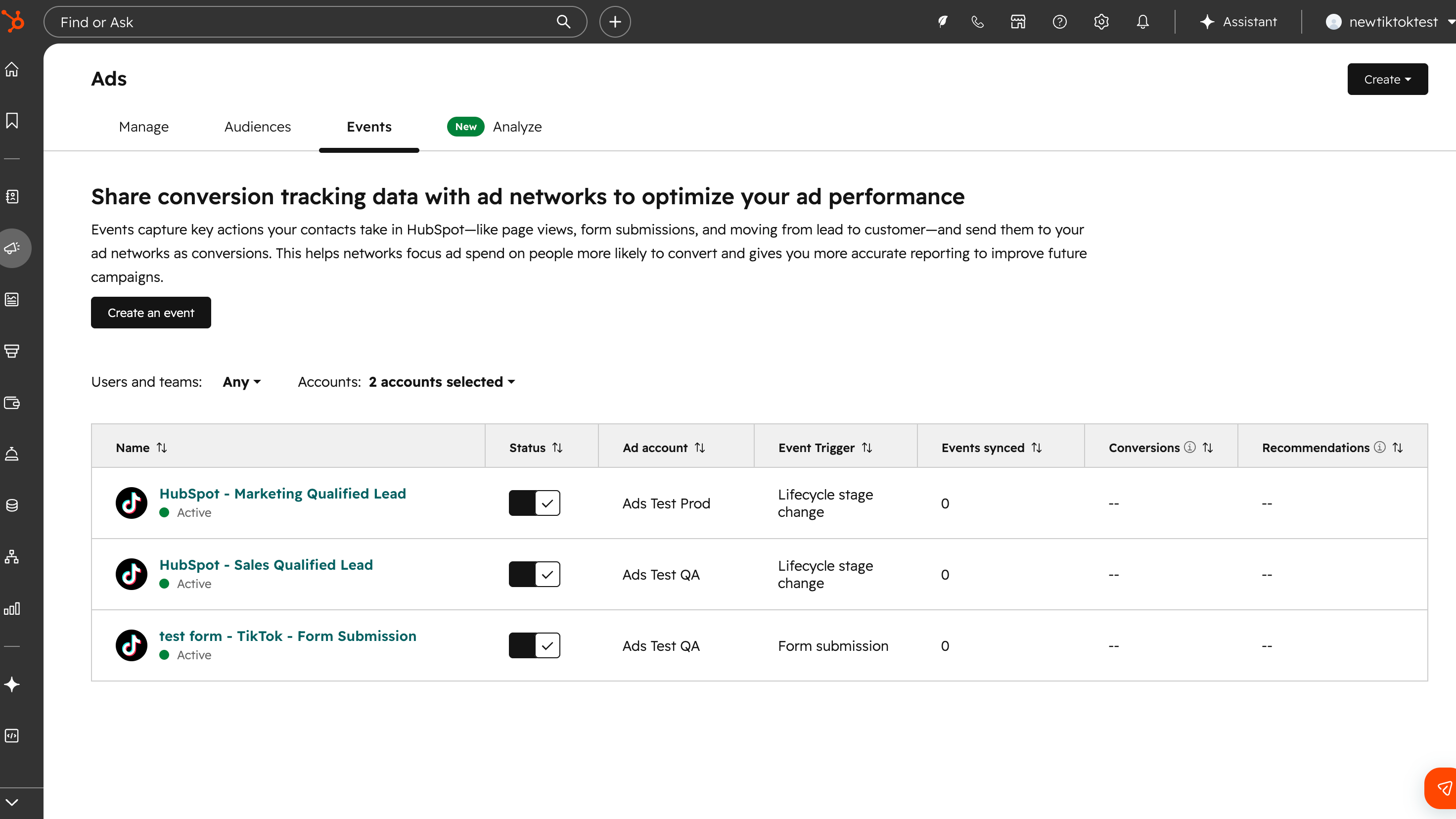Click the Form submission trigger cell
The height and width of the screenshot is (819, 1456).
[832, 645]
